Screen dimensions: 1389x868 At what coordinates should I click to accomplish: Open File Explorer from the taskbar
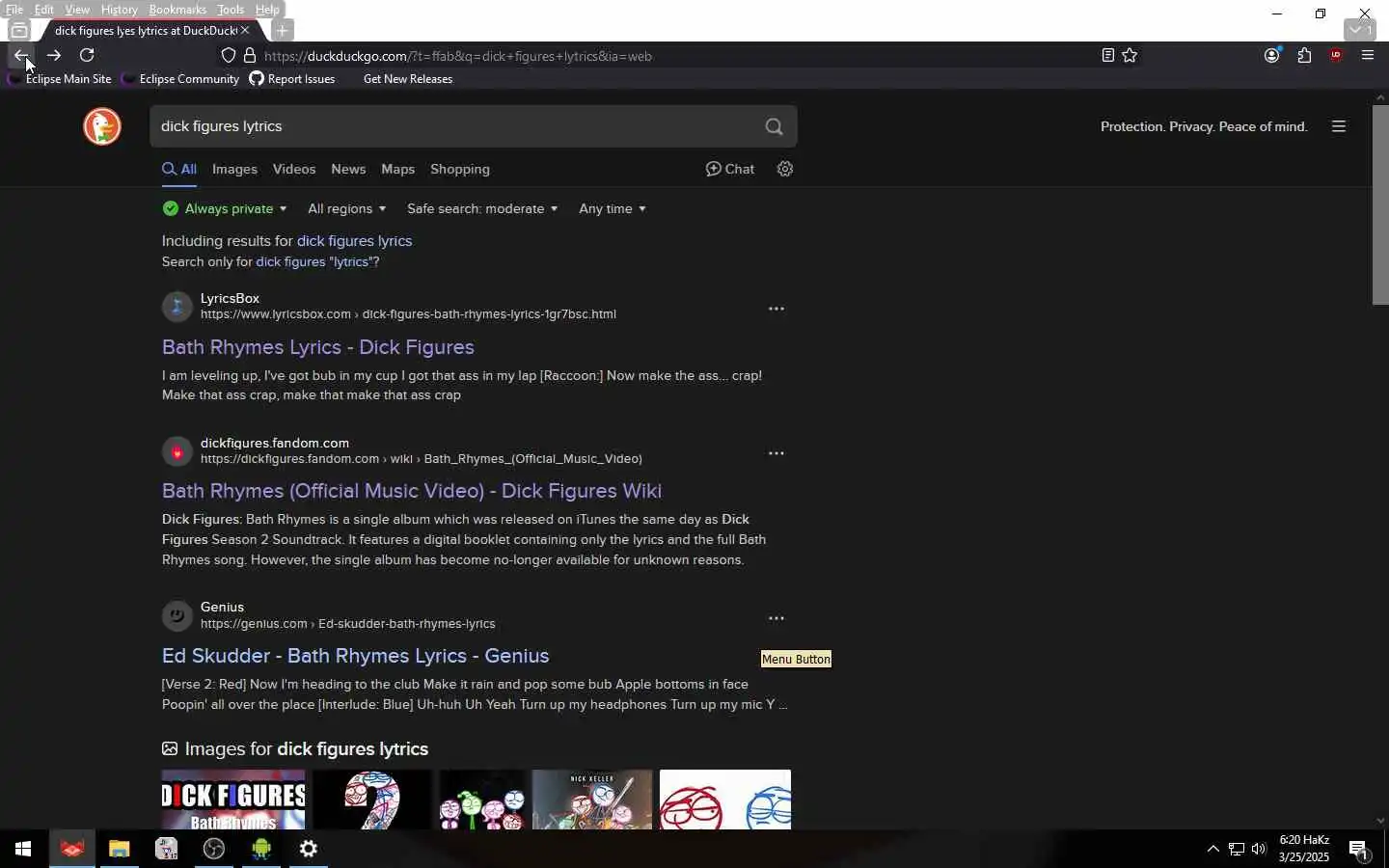(119, 849)
